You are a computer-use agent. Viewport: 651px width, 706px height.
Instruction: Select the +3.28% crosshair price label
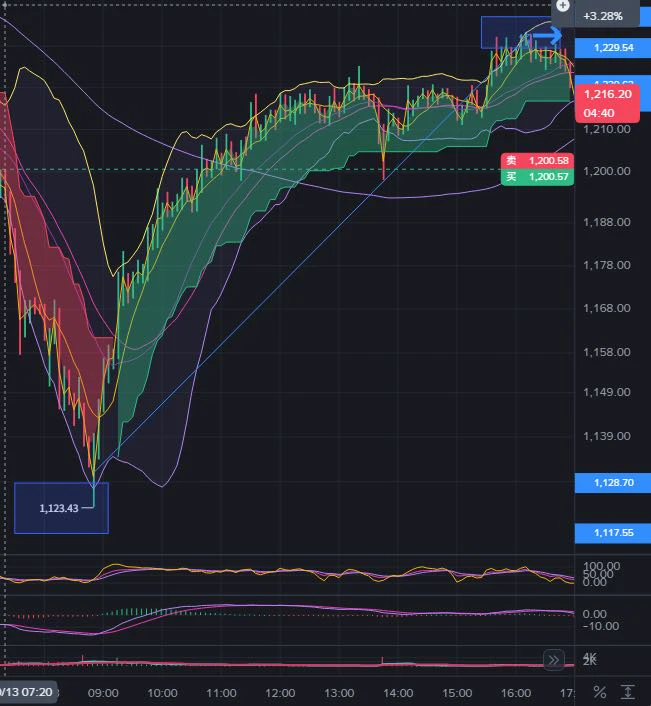[603, 16]
